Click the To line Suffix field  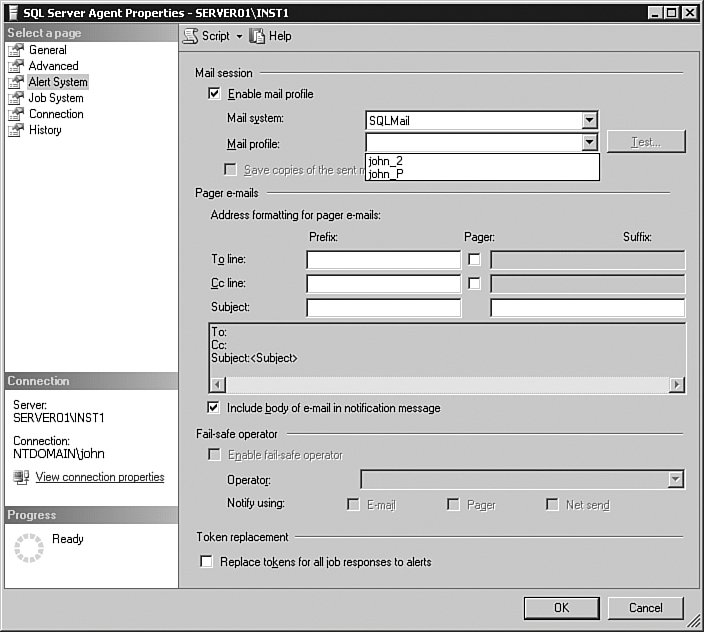point(588,259)
